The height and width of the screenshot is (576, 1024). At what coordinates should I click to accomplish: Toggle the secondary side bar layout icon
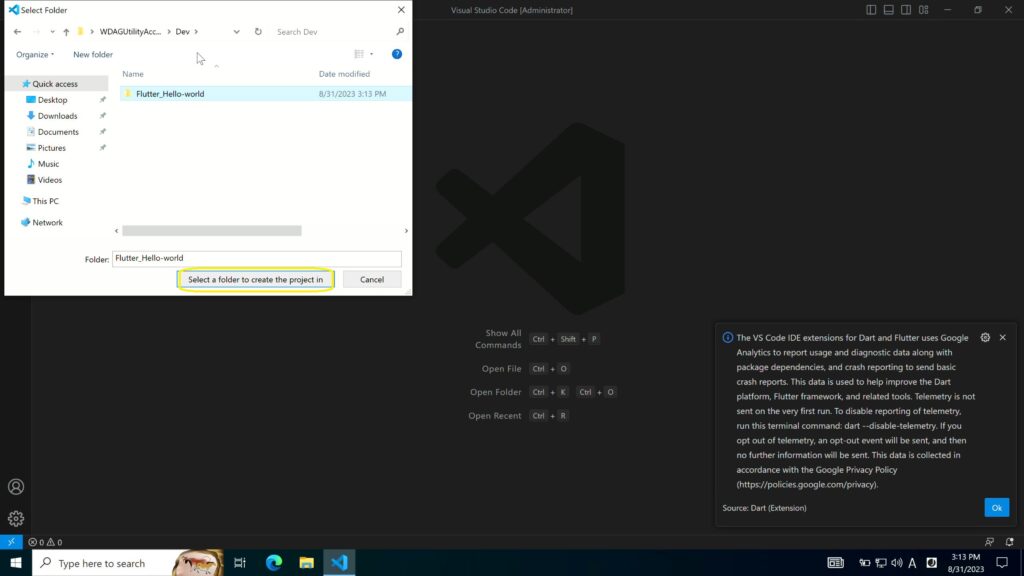click(906, 10)
